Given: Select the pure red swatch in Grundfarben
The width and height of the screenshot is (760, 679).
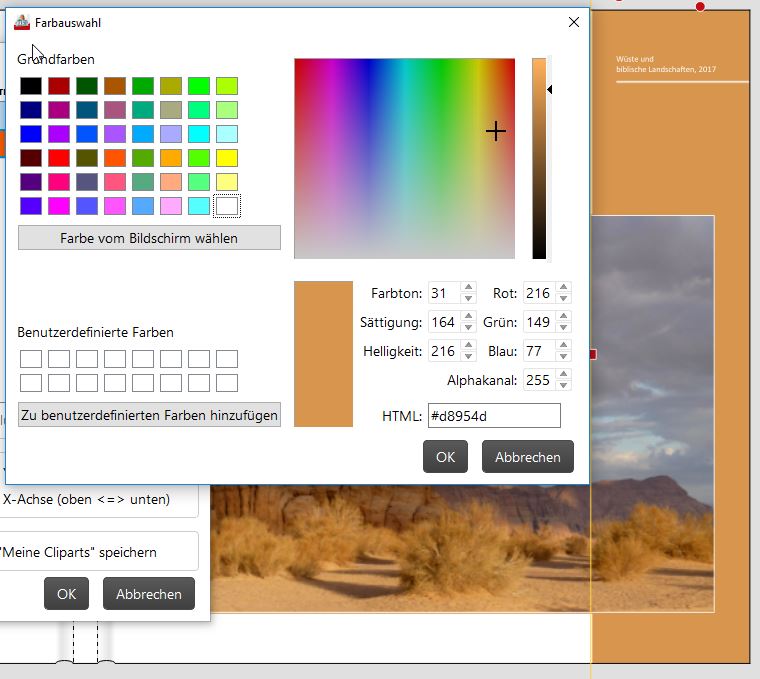Looking at the screenshot, I should click(x=59, y=158).
